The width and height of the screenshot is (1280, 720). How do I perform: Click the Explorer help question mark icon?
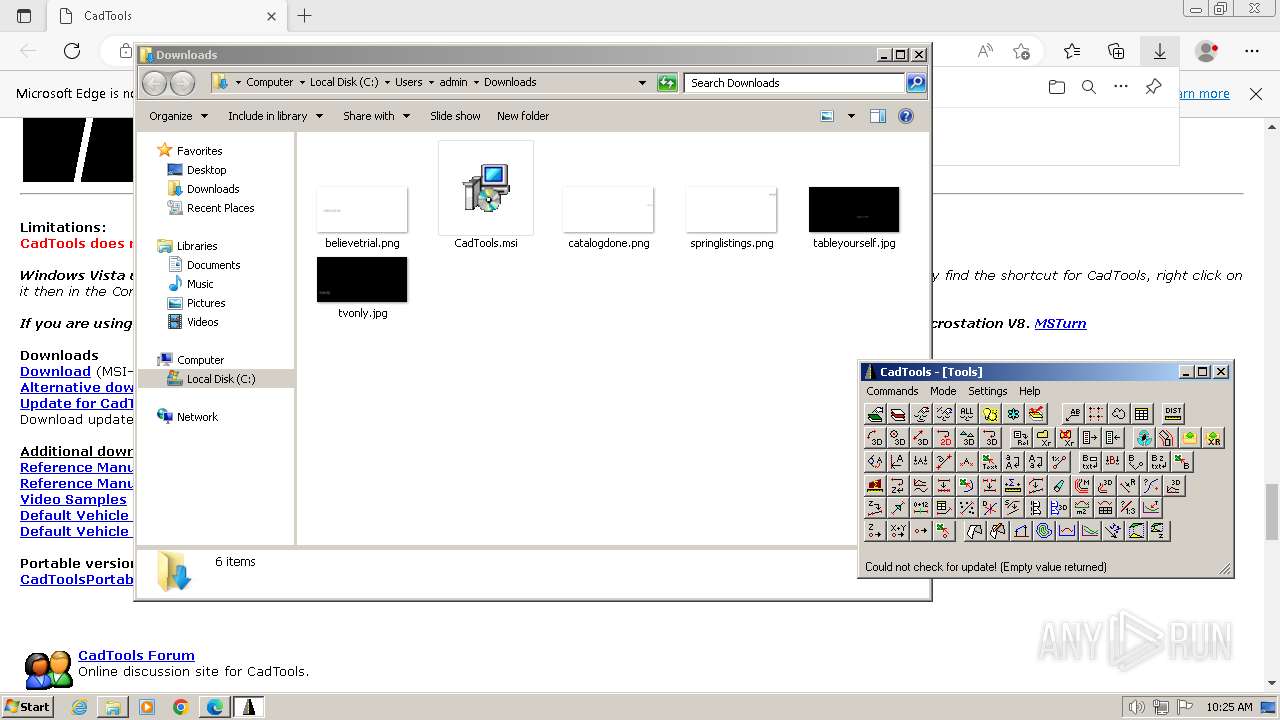click(x=906, y=116)
